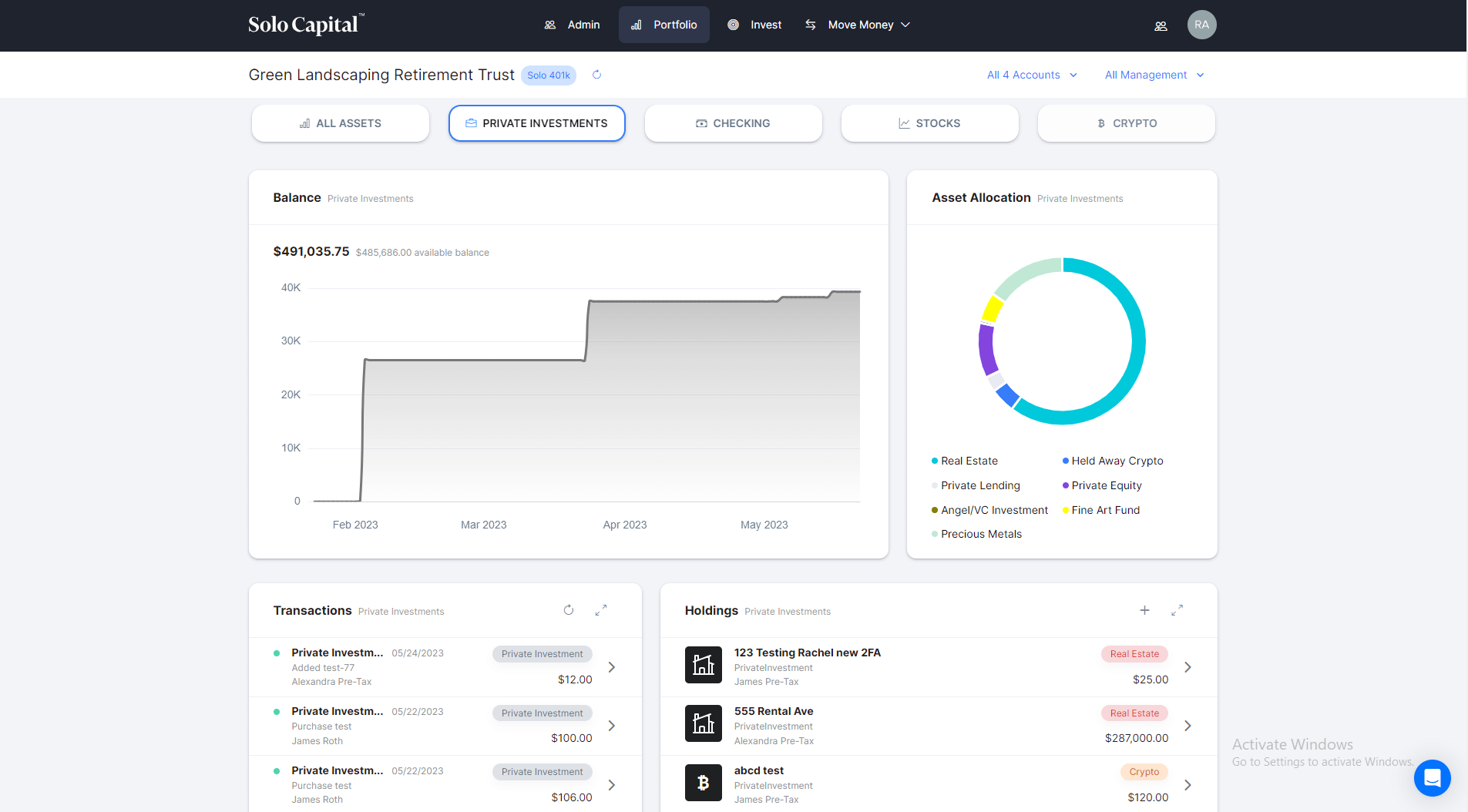
Task: Add a new holding with plus icon
Action: (x=1145, y=610)
